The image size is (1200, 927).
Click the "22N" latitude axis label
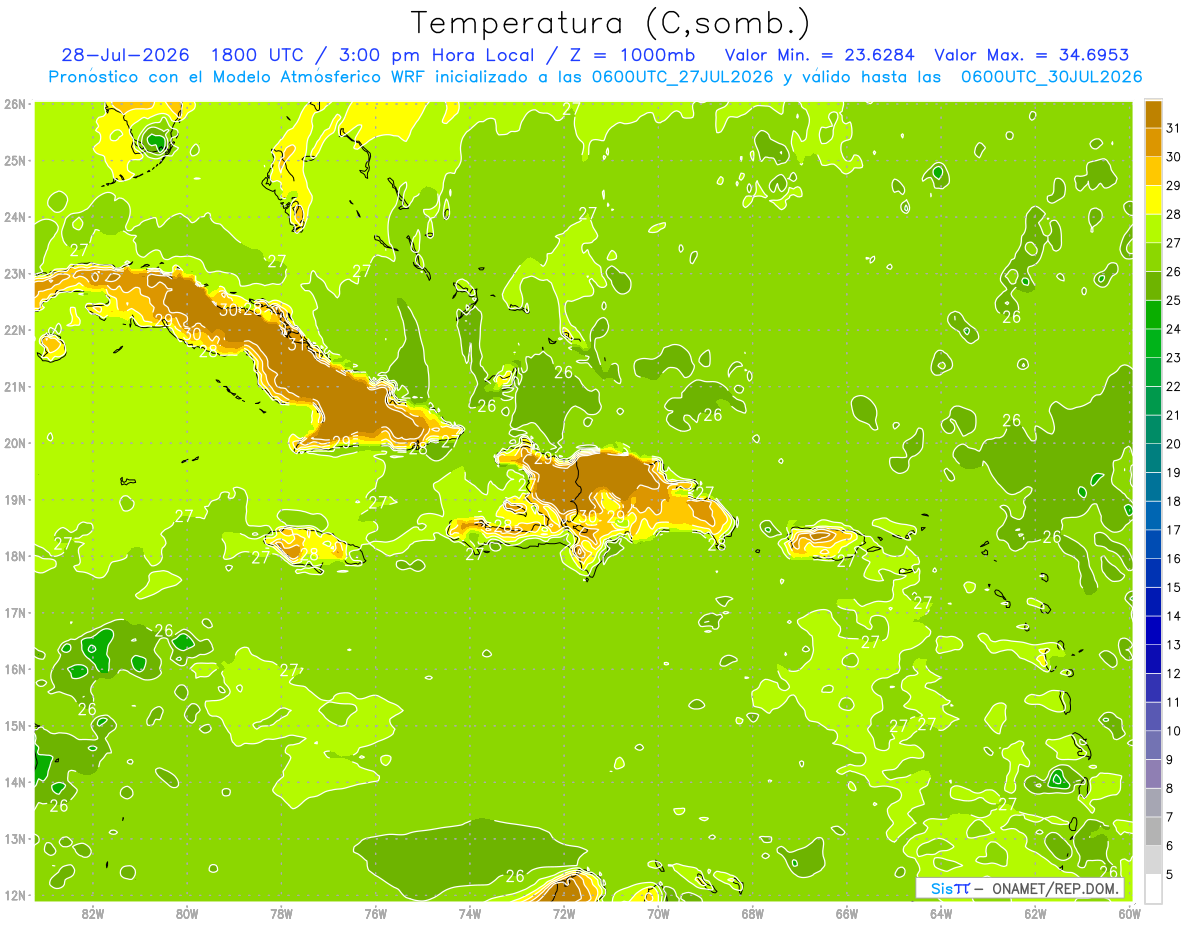(15, 330)
